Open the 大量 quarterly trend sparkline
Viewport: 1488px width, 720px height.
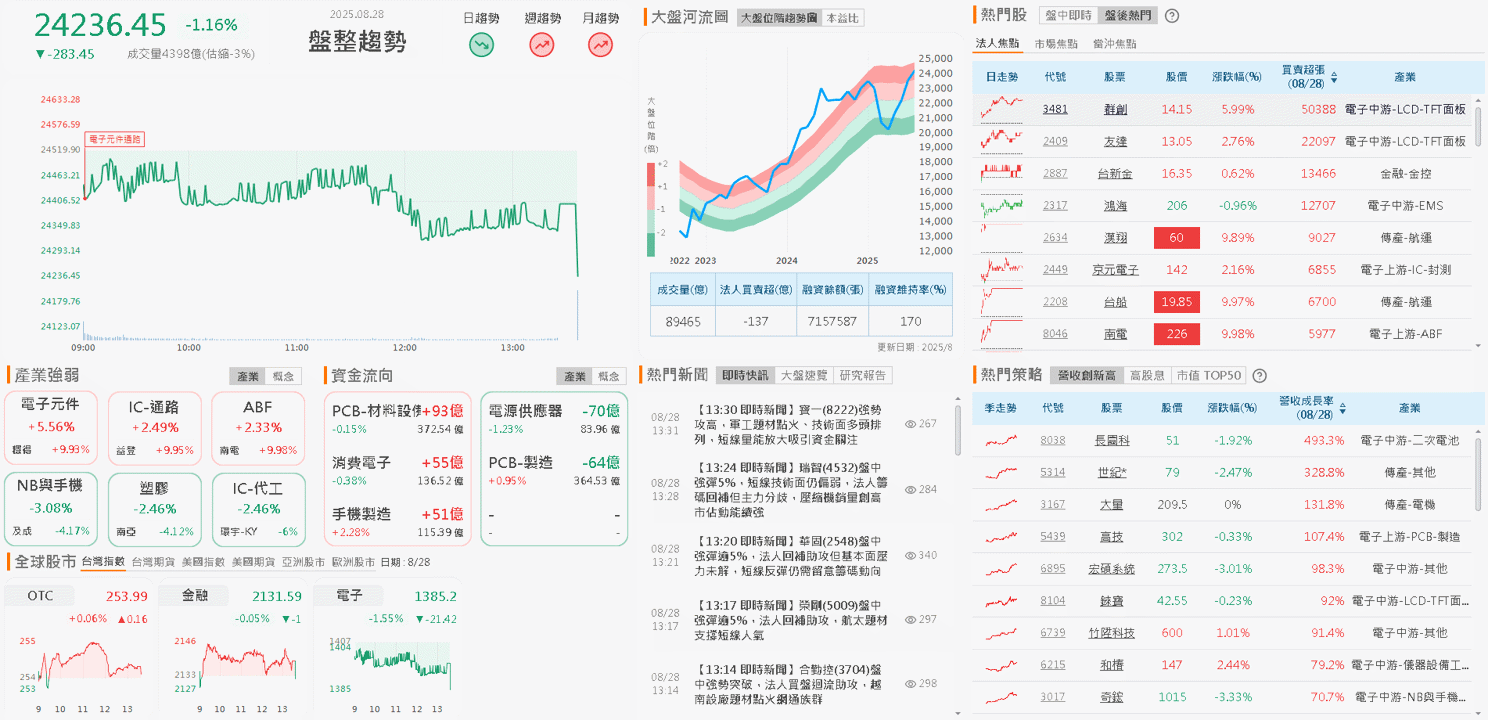tap(1002, 504)
